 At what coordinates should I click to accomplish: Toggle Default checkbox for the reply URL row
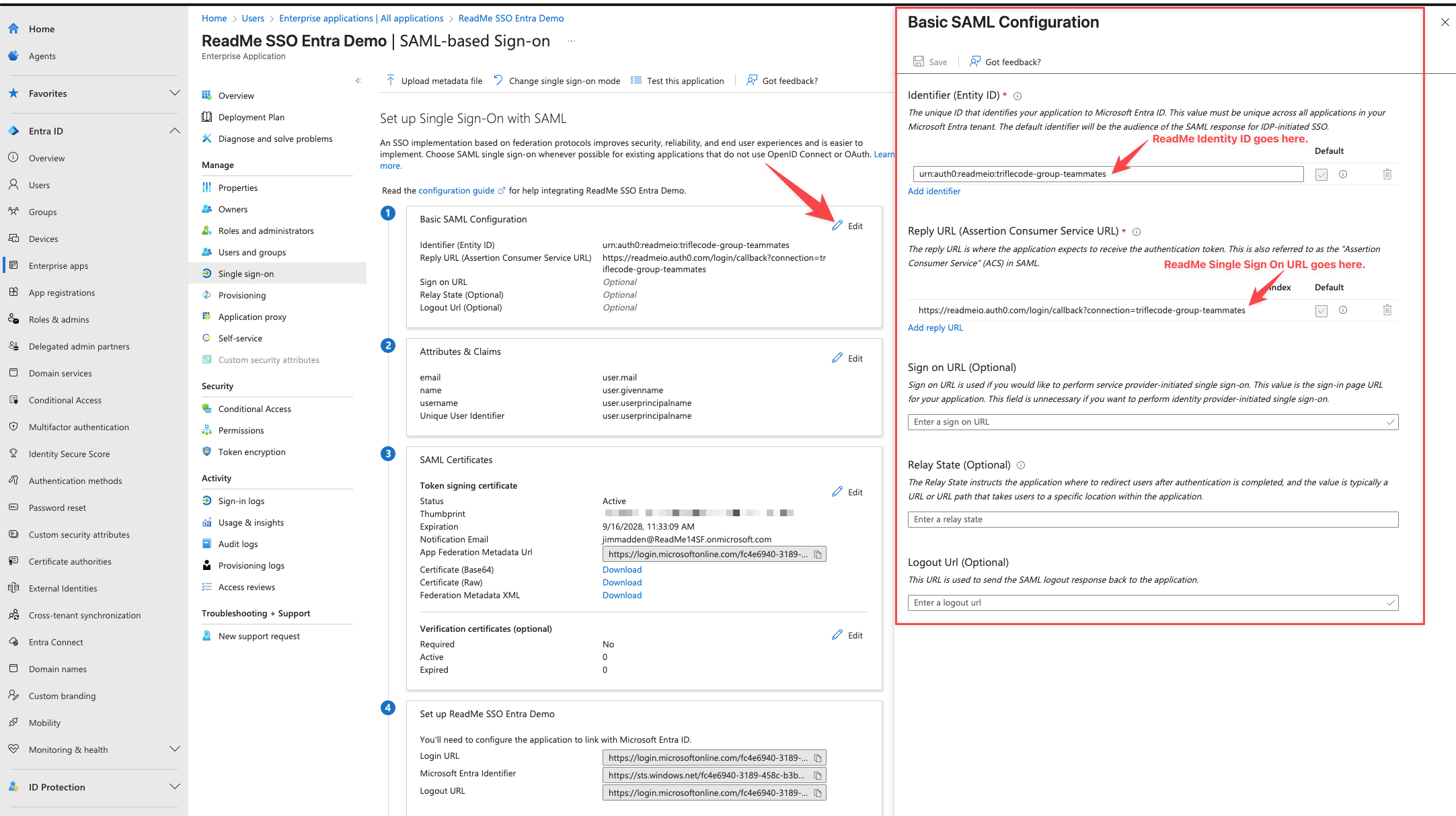(x=1321, y=311)
